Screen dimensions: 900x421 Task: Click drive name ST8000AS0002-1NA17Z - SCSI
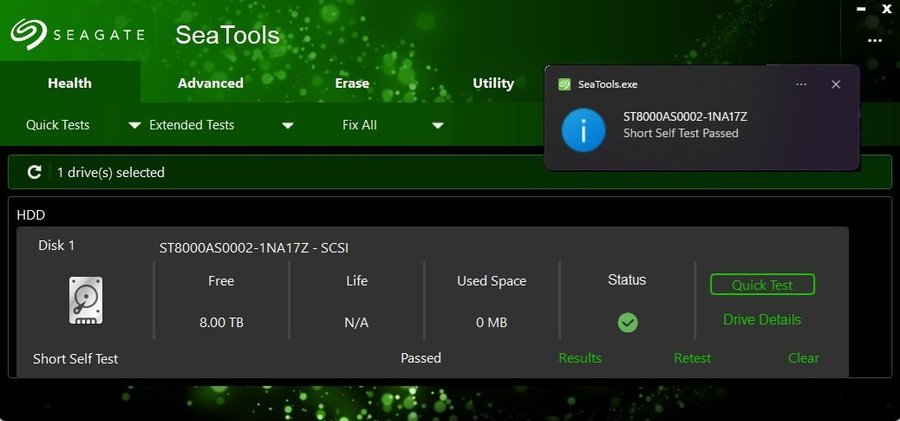[x=254, y=248]
